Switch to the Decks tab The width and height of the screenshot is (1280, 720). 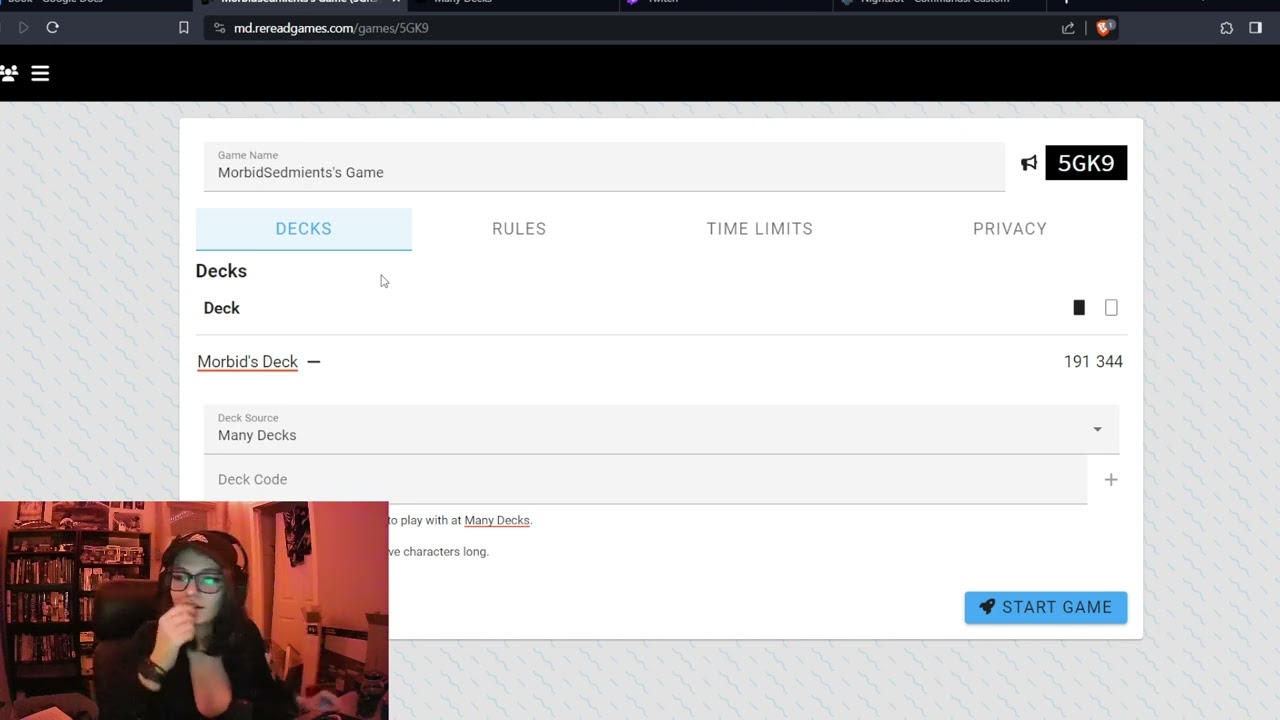coord(304,229)
